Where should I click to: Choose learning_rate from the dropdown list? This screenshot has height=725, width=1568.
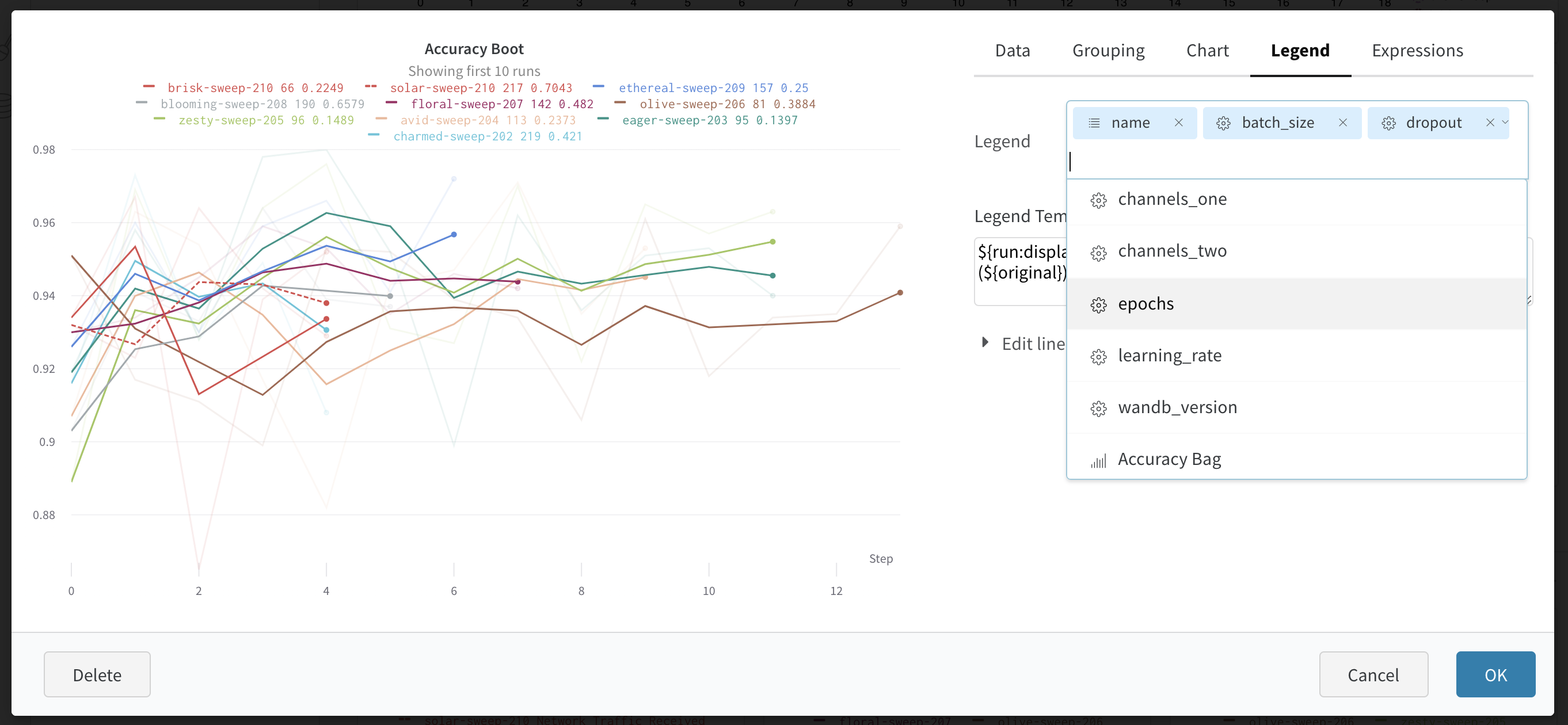pyautogui.click(x=1169, y=355)
